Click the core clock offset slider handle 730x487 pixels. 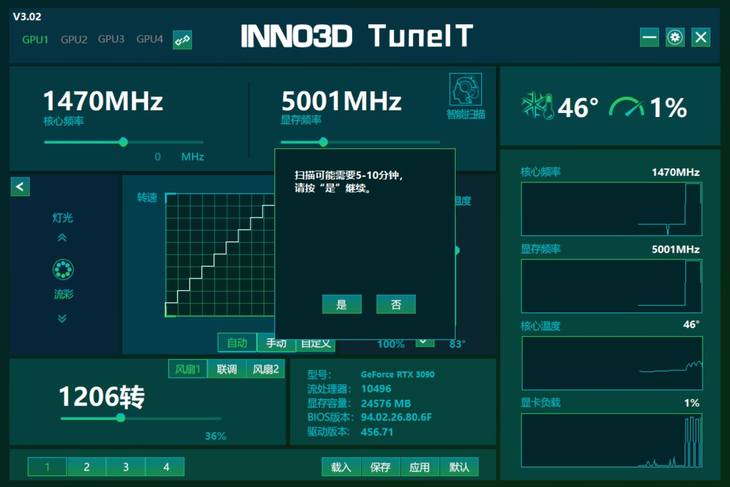[123, 142]
